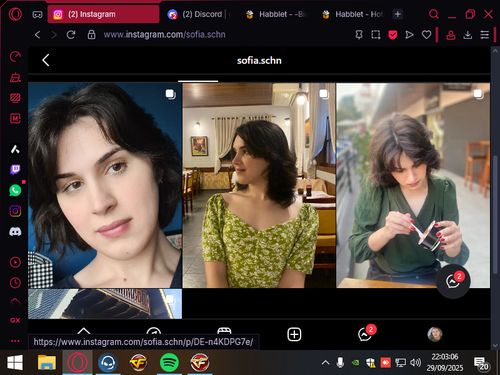Open the clock showing 22:03:06
The width and height of the screenshot is (500, 375).
coord(445,362)
